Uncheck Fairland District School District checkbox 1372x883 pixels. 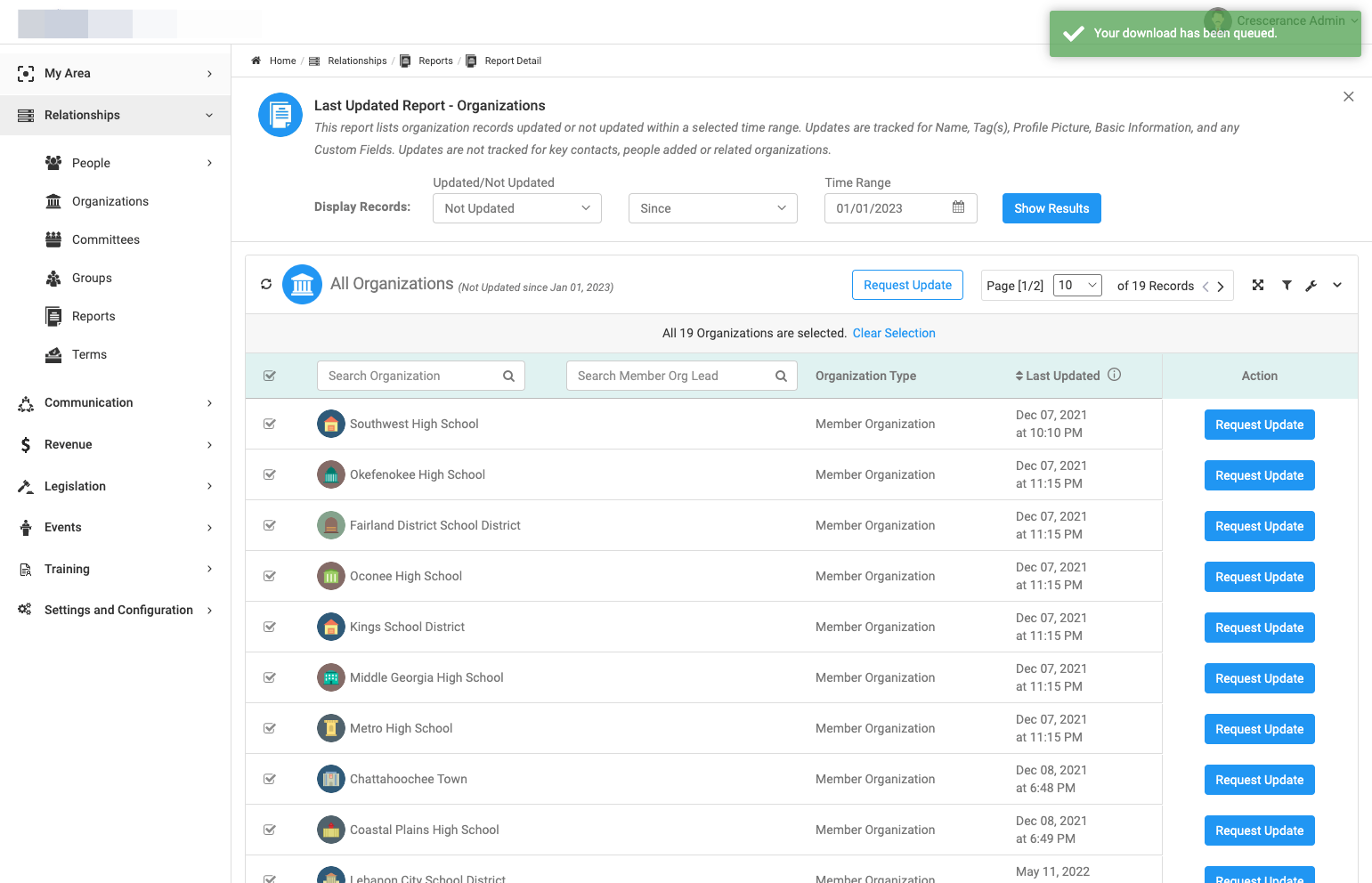(x=270, y=525)
